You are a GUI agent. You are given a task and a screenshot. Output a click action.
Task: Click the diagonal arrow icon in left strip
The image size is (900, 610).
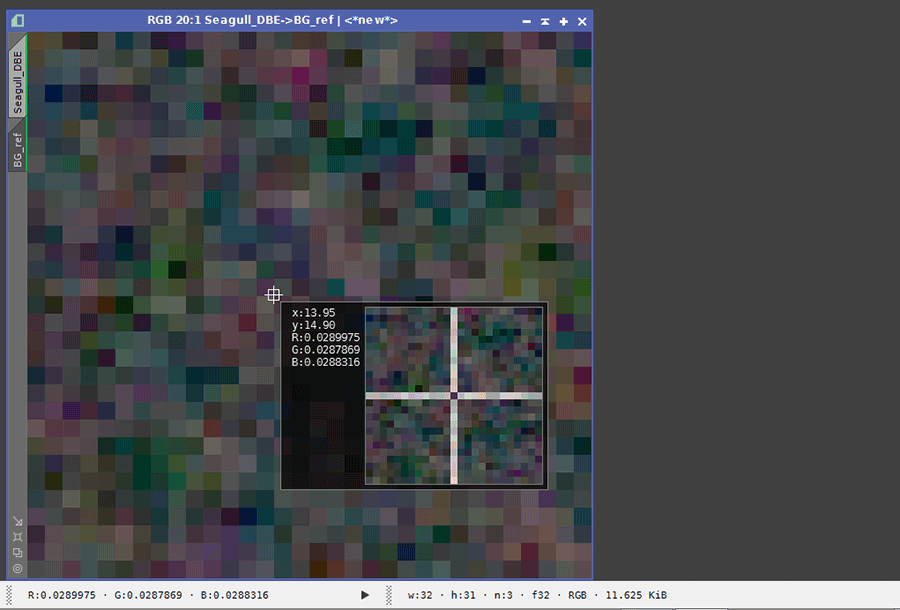point(18,521)
